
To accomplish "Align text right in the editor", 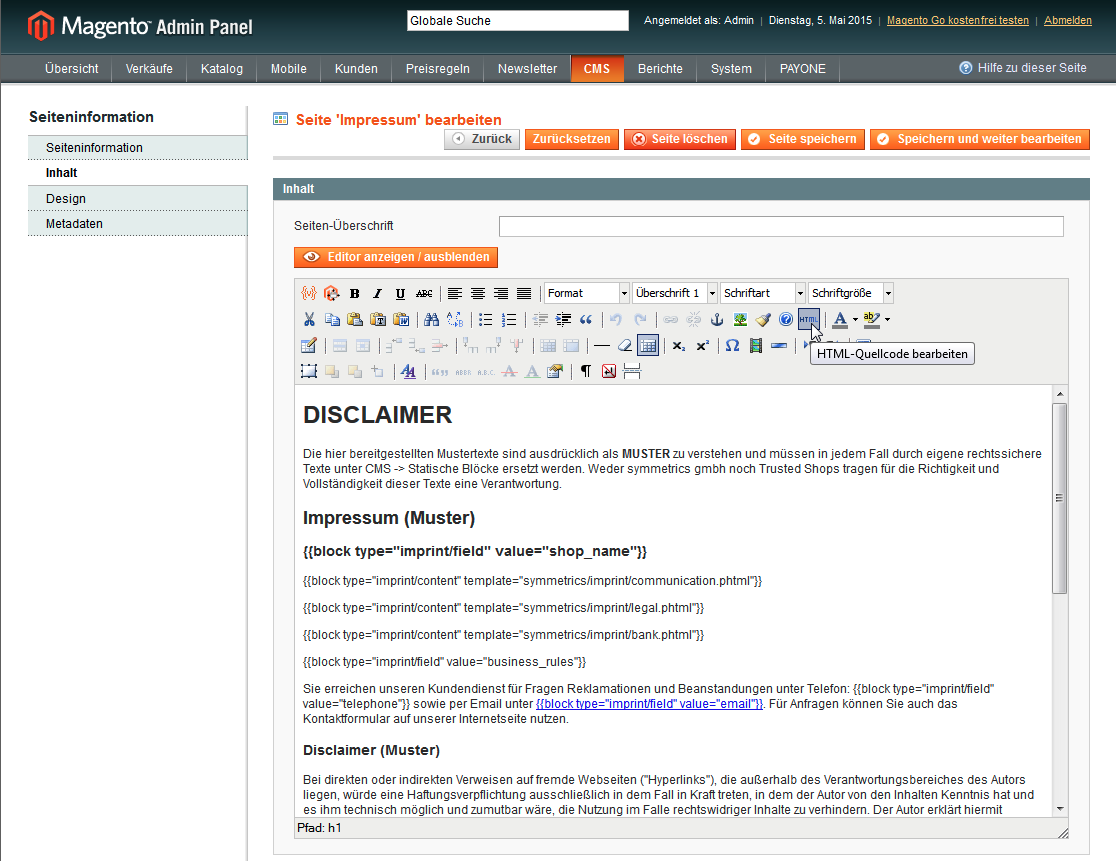I will coord(501,293).
